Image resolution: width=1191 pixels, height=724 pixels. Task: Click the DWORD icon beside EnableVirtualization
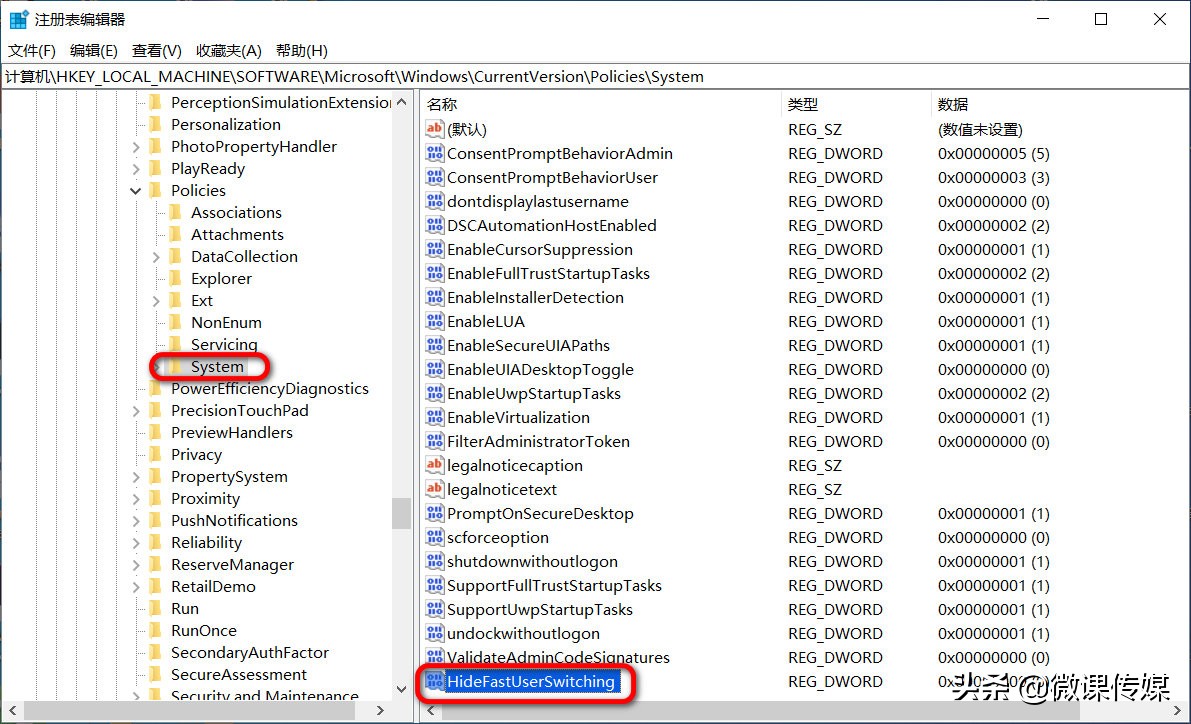pyautogui.click(x=434, y=416)
